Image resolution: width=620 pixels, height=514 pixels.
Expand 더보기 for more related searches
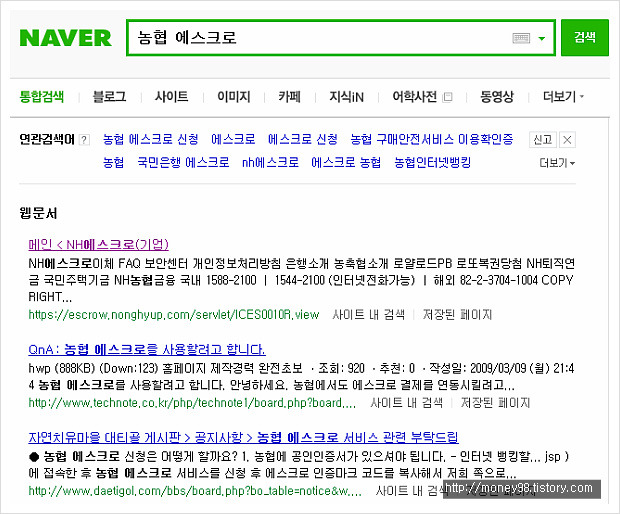(557, 163)
